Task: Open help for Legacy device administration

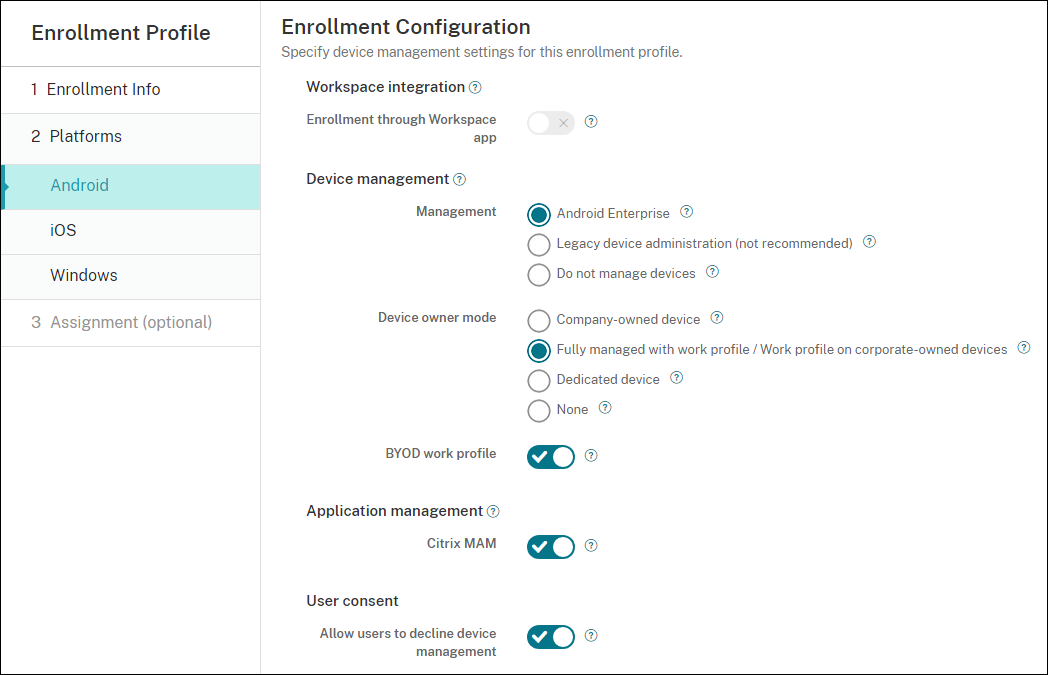Action: point(869,242)
